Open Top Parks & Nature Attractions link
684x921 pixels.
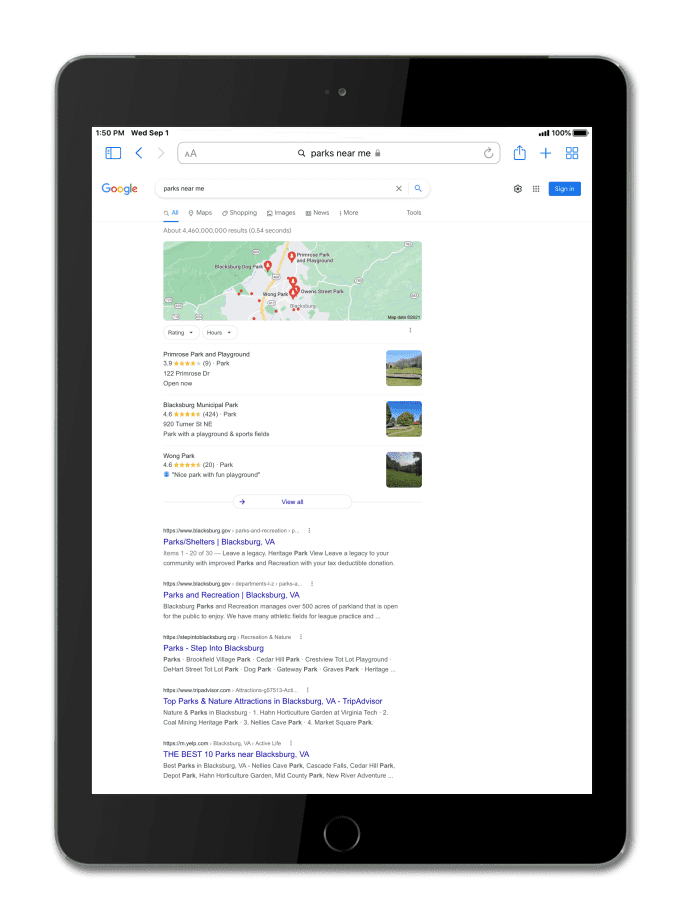[x=272, y=701]
